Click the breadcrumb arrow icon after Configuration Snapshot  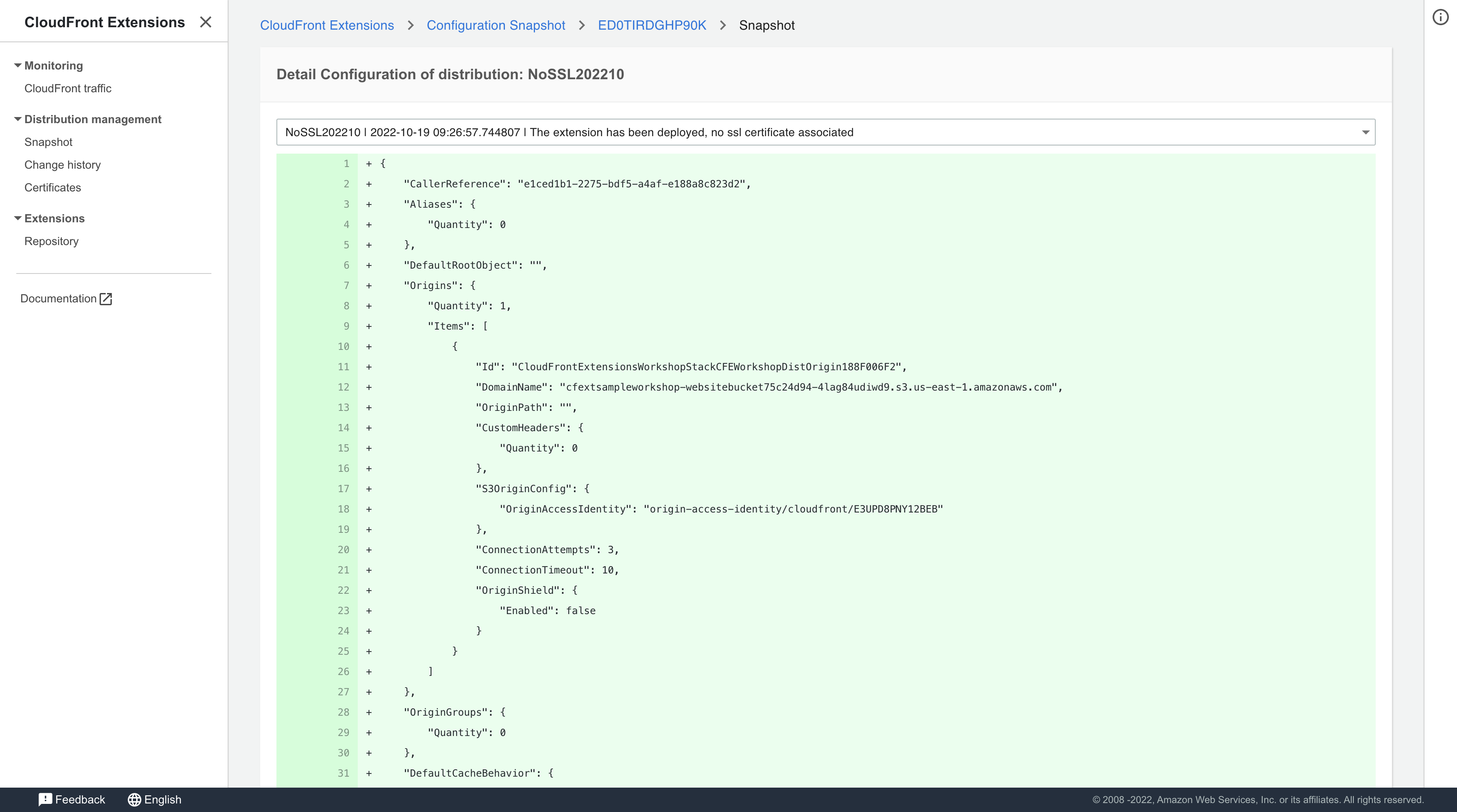point(581,25)
